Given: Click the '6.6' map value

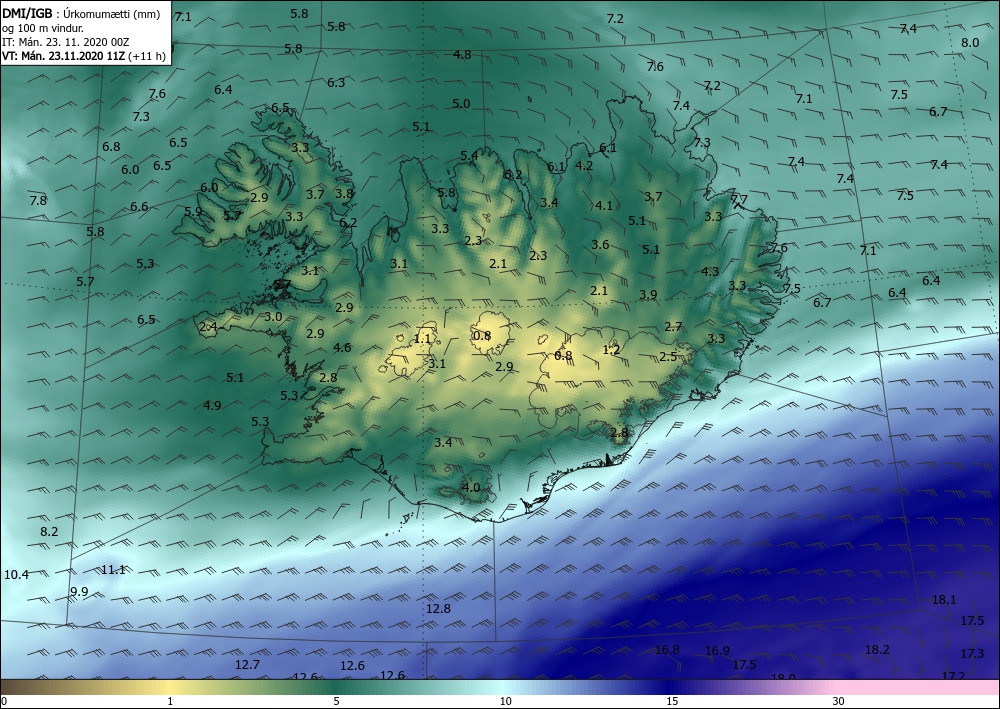Looking at the screenshot, I should [139, 206].
